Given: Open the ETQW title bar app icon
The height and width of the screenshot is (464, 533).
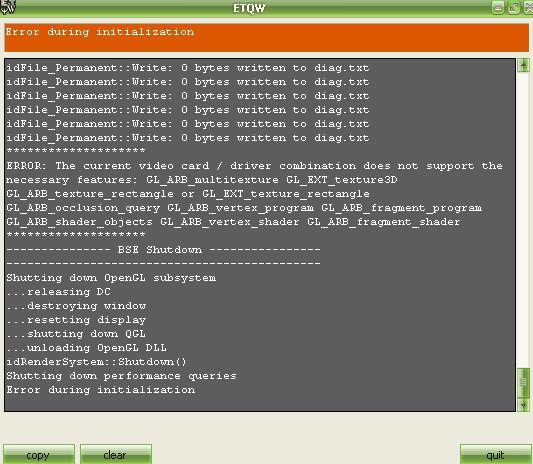Looking at the screenshot, I should point(7,7).
